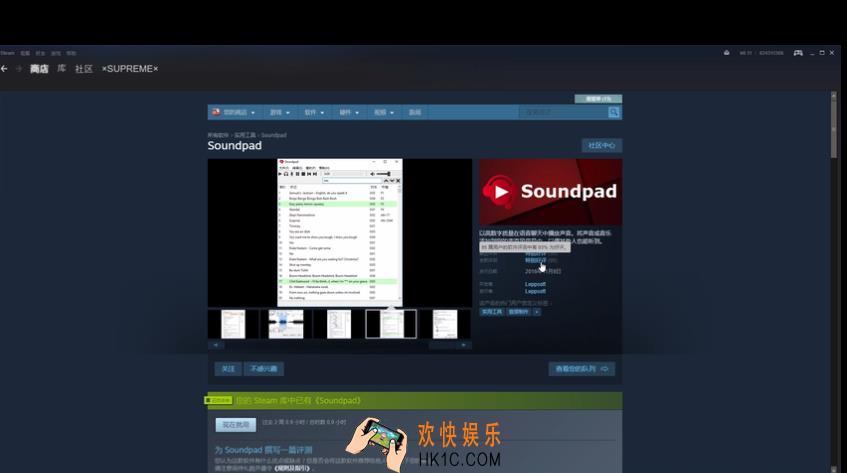Open the 新闻 (News) store nav item

pyautogui.click(x=414, y=112)
